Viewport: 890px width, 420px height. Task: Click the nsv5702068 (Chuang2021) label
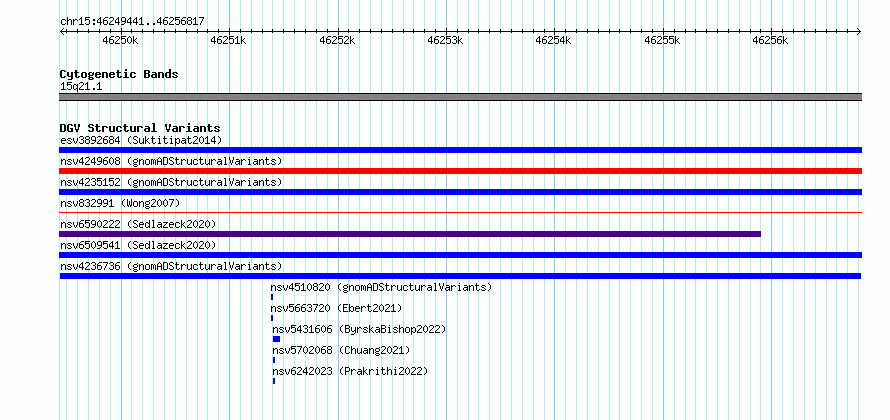point(341,350)
